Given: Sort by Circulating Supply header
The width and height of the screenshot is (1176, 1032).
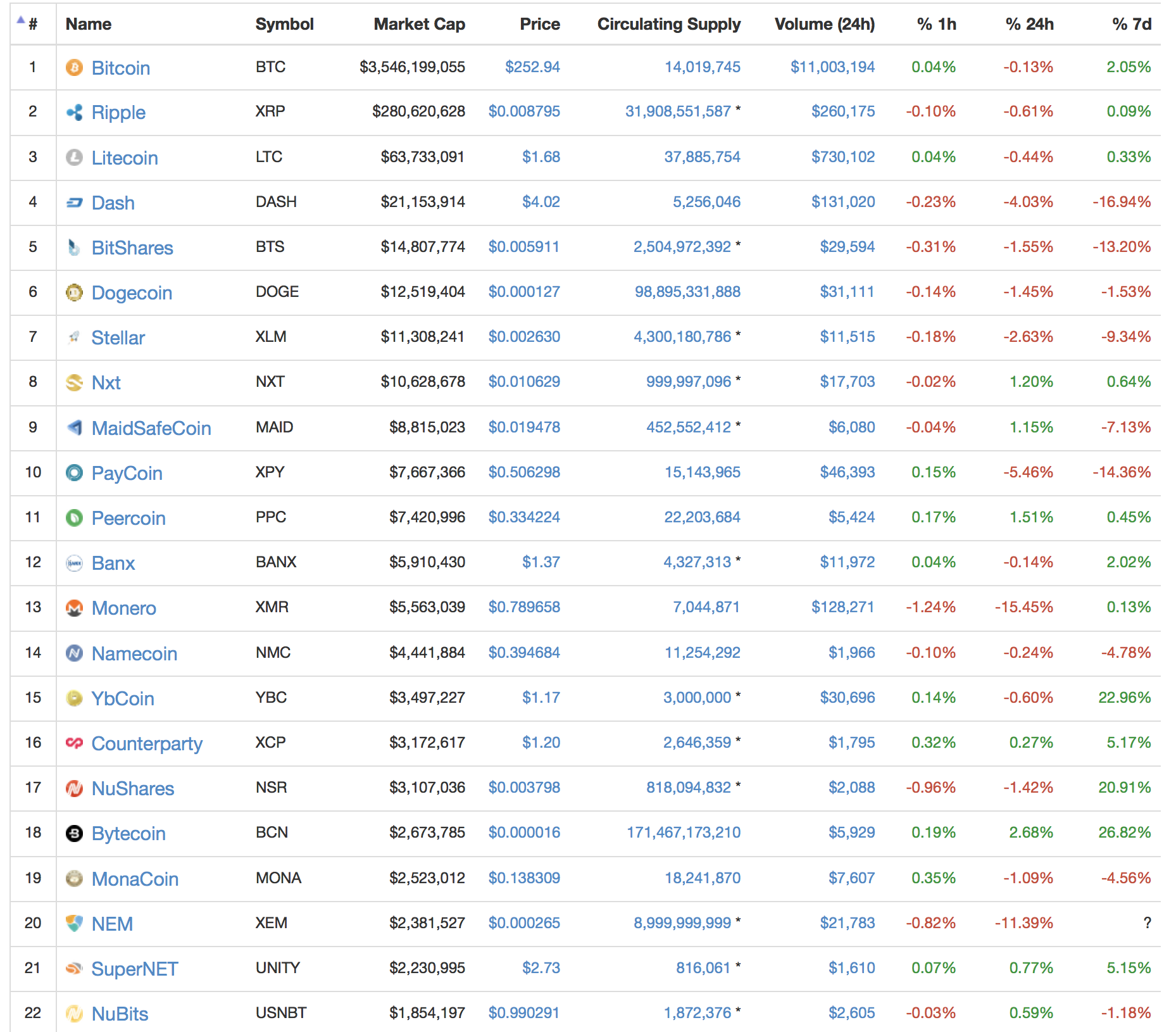Looking at the screenshot, I should [669, 24].
